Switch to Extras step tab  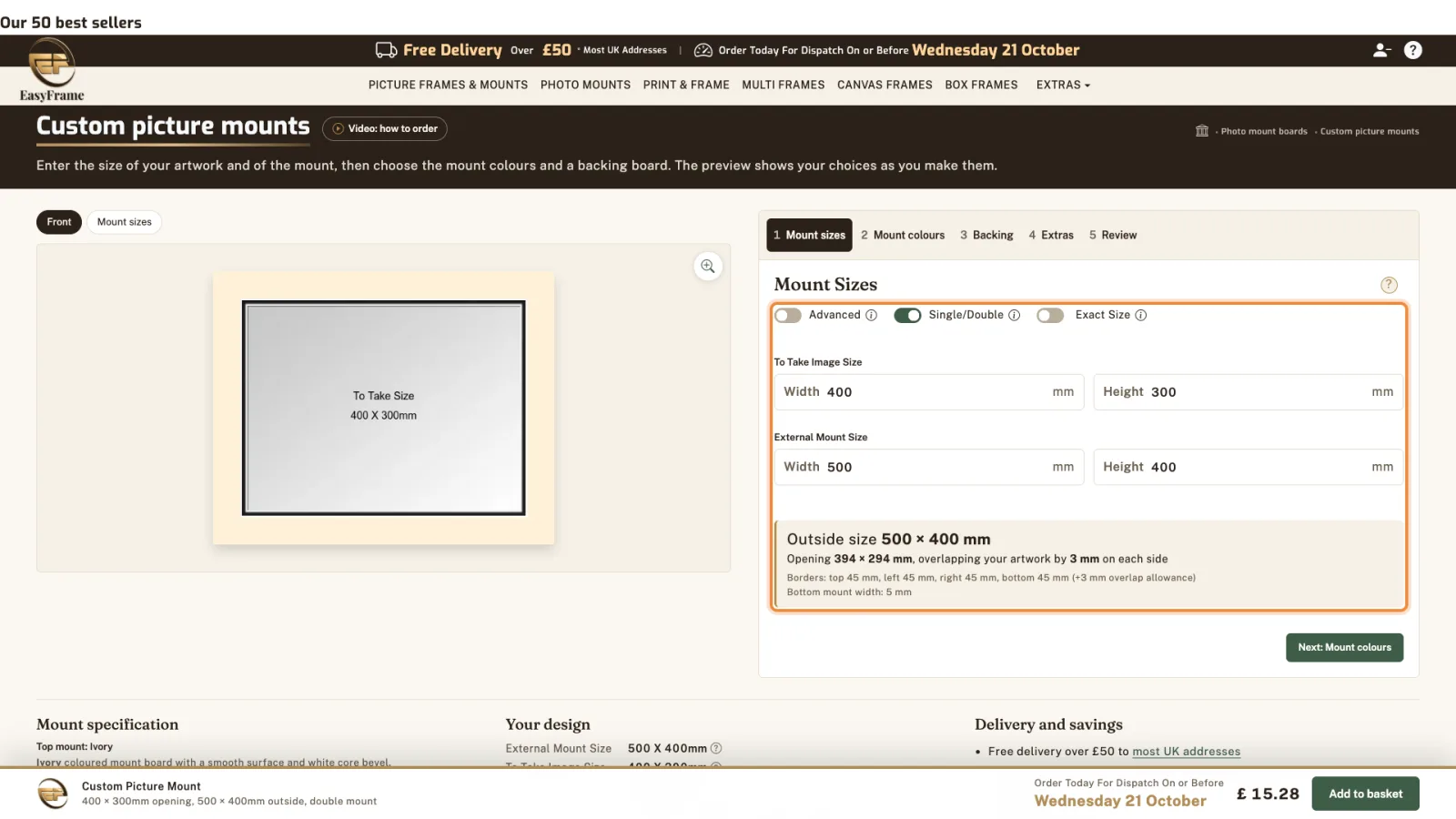[1051, 235]
